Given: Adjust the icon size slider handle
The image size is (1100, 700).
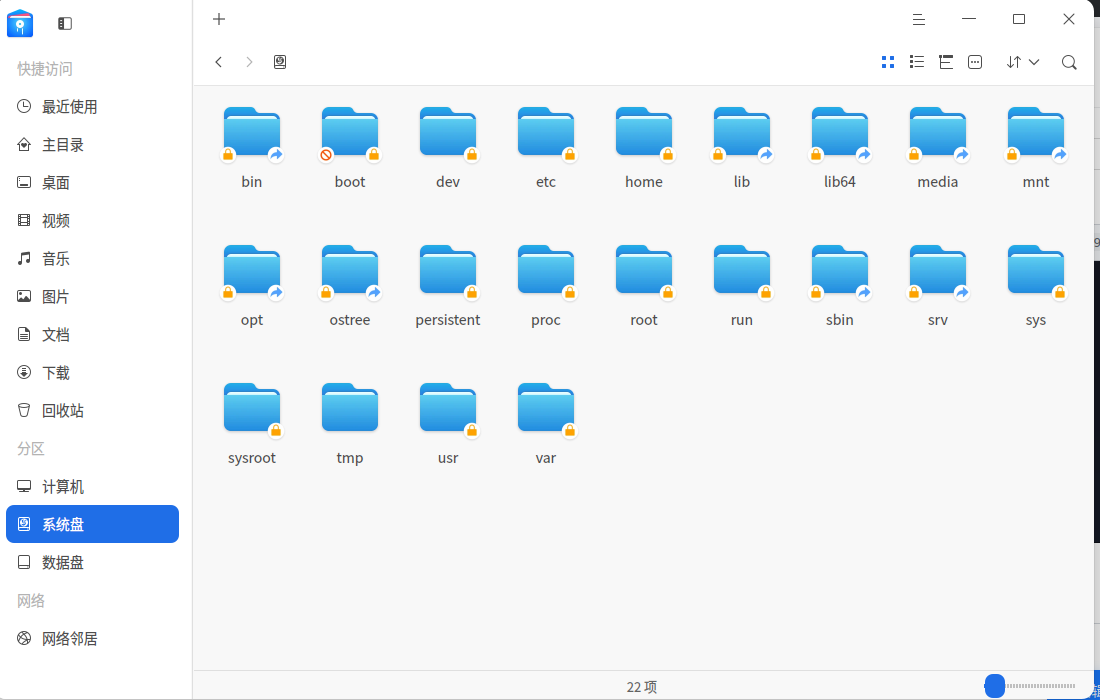Looking at the screenshot, I should (994, 686).
